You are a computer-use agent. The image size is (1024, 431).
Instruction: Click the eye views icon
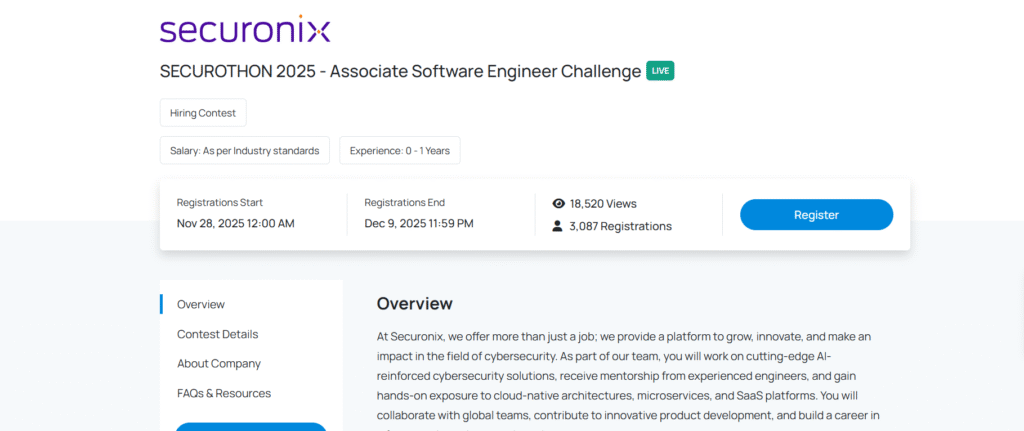(558, 204)
